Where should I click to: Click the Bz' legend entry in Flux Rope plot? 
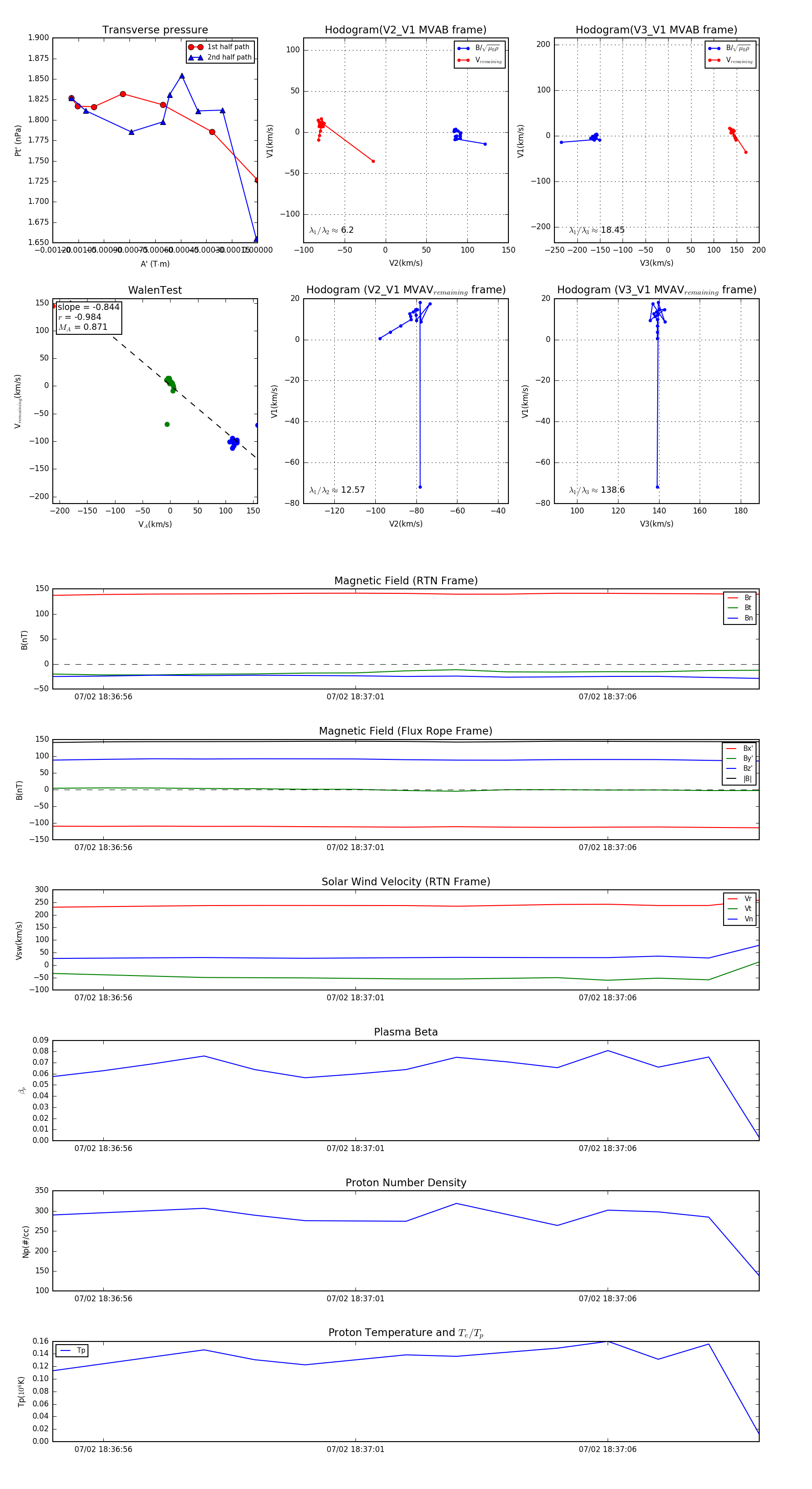(740, 768)
